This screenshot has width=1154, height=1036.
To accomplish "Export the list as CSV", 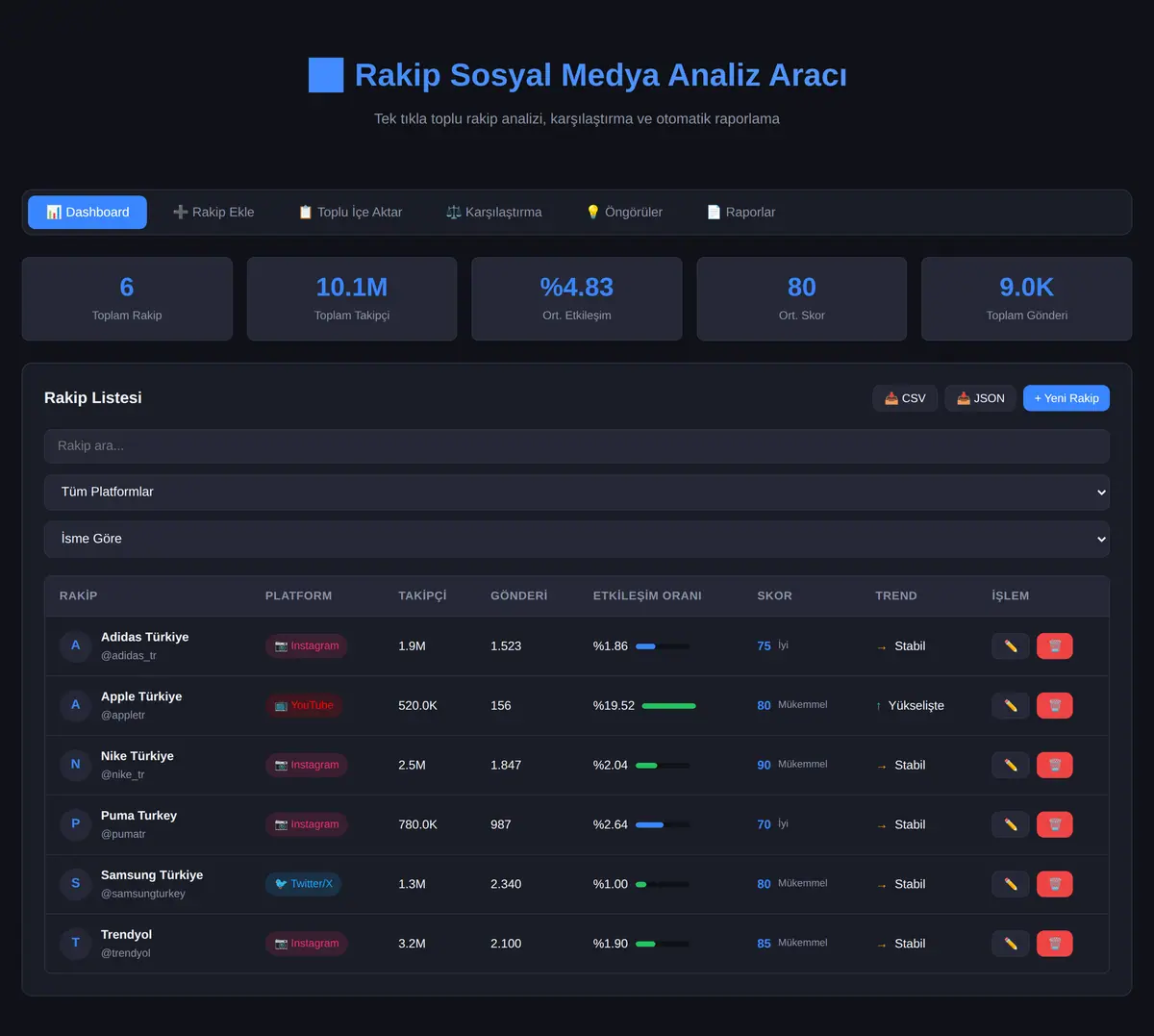I will (905, 398).
